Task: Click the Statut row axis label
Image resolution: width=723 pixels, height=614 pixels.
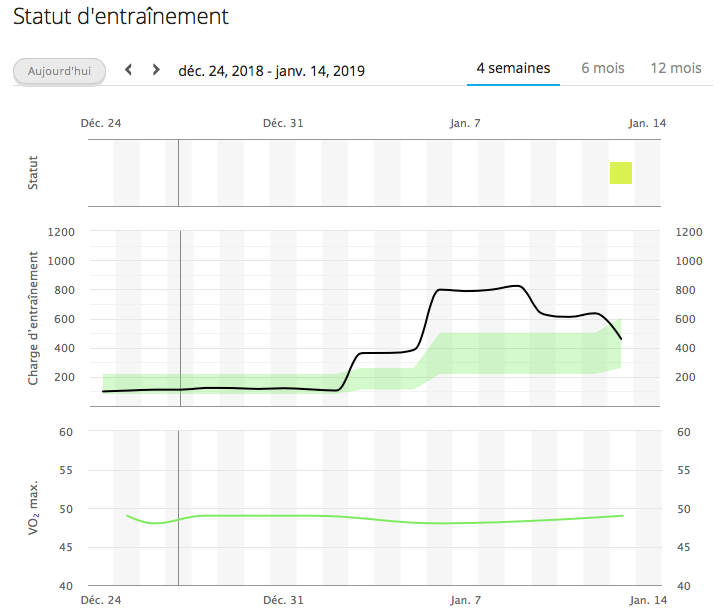Action: pos(34,172)
